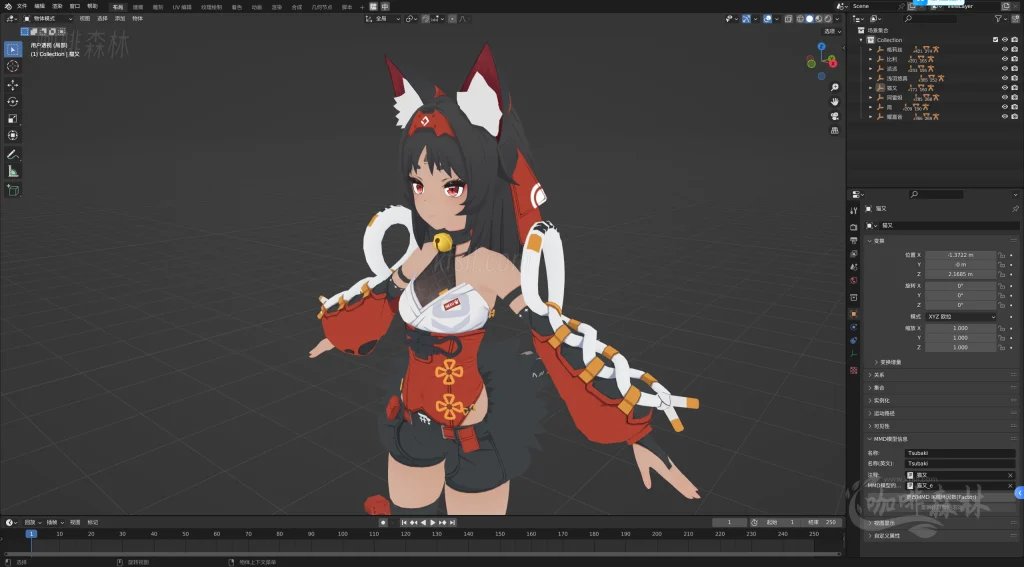Disable 猫又 in renders via camera icon
The image size is (1024, 567).
tap(1014, 88)
